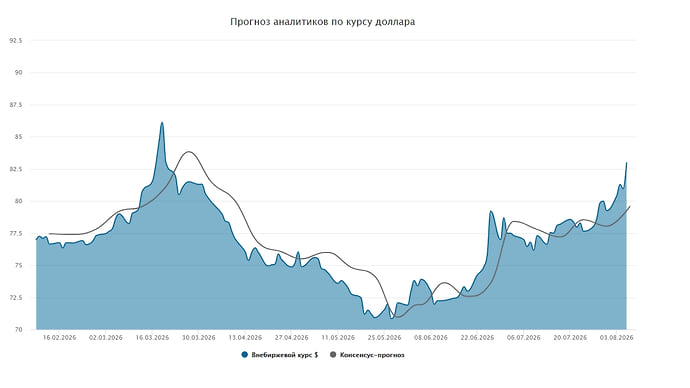Viewport: 690px width, 388px height.
Task: Click the 03.08.2026 date axis label
Action: click(x=617, y=338)
